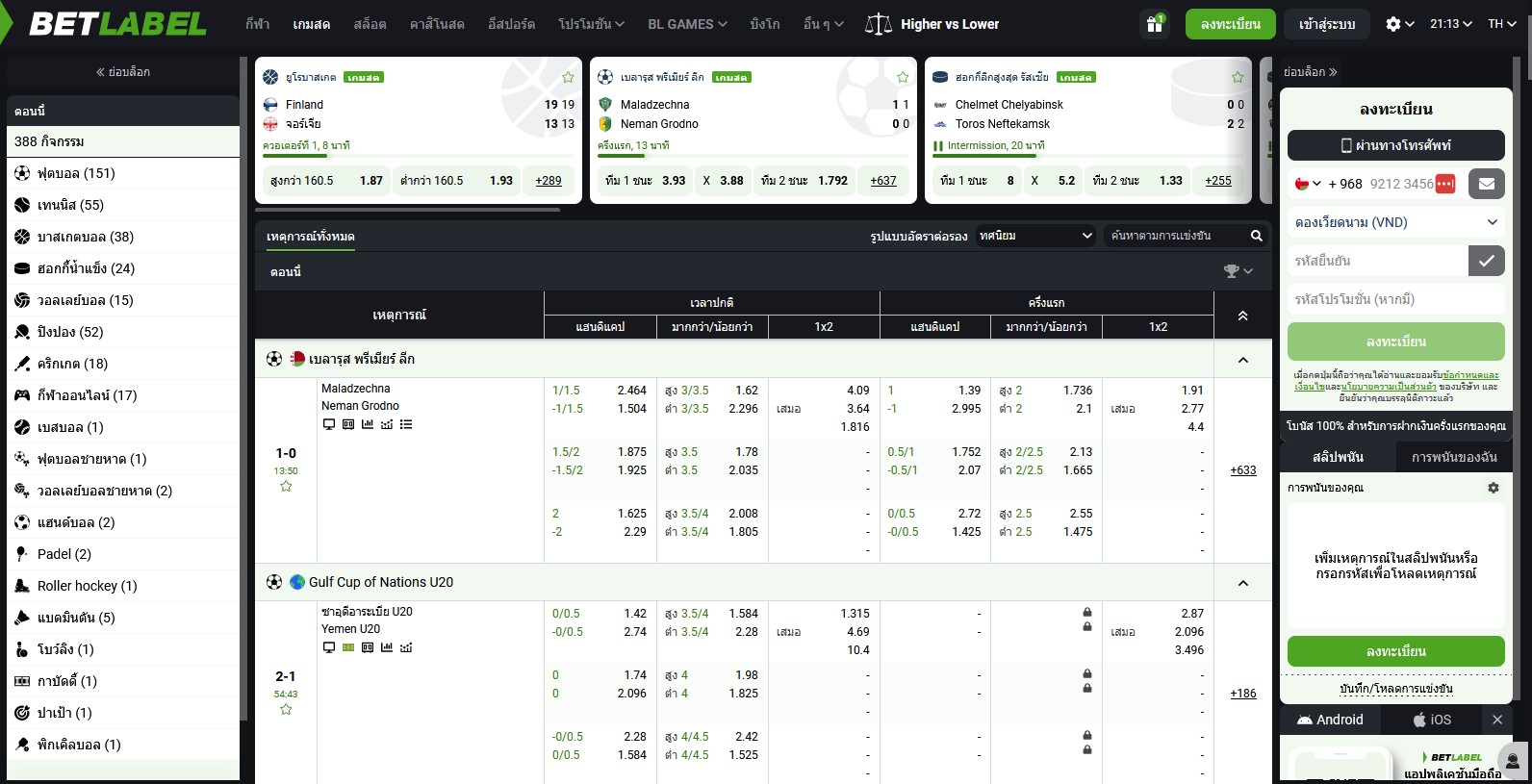This screenshot has width=1532, height=784.
Task: Open the กีฬา menu
Action: [x=257, y=24]
